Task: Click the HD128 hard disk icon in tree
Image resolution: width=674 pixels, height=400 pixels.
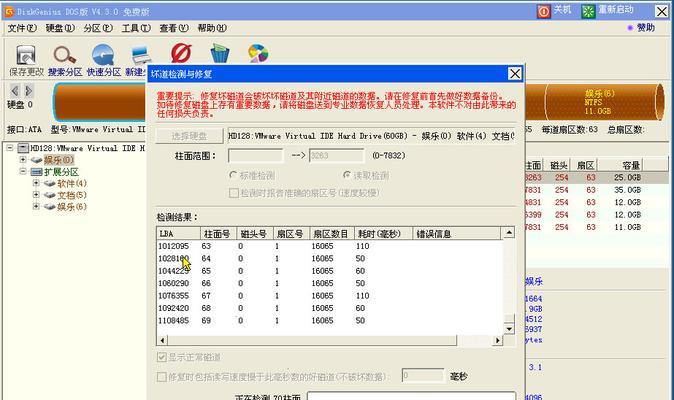Action: click(23, 148)
